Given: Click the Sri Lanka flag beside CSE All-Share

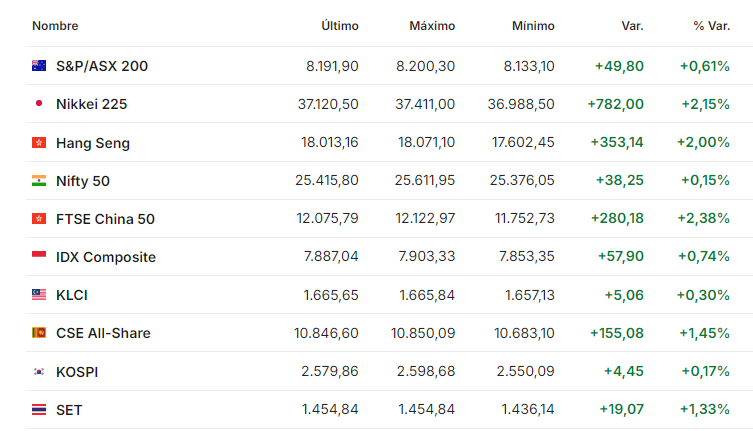Looking at the screenshot, I should (x=39, y=332).
